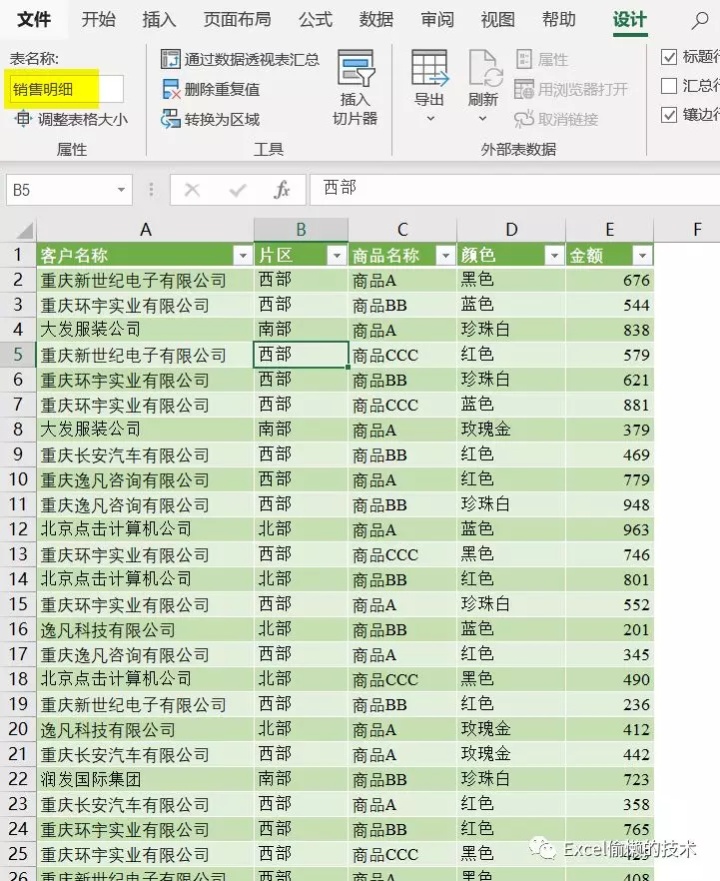
Task: Click Open in Browser (用浏览器打开) icon
Action: (524, 89)
